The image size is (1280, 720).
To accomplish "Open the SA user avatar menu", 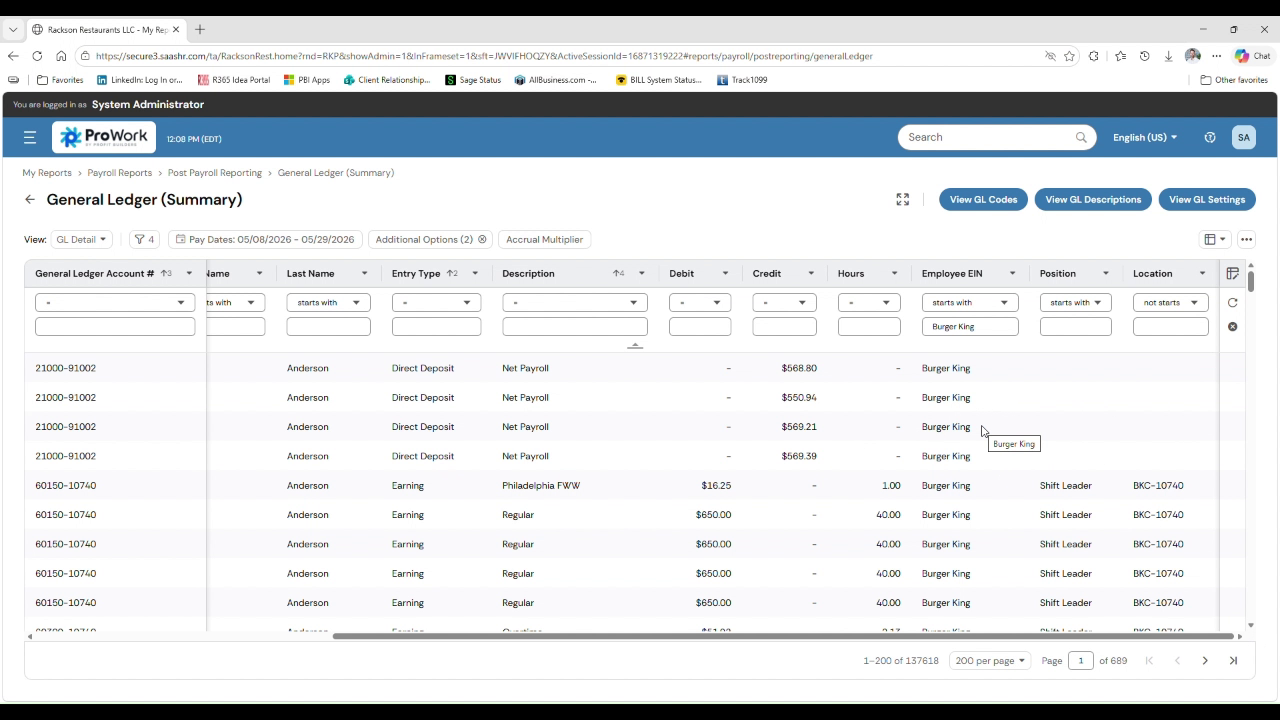I will tap(1243, 137).
